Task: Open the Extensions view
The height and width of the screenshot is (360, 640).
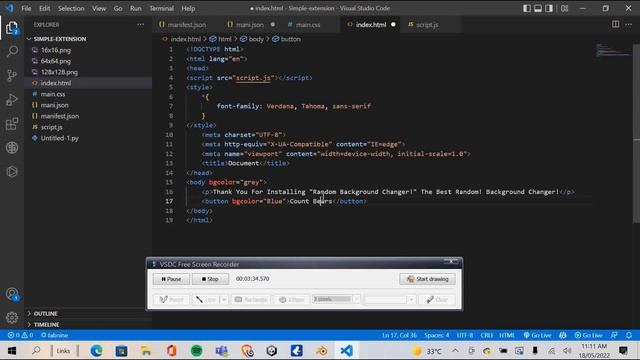Action: click(12, 124)
